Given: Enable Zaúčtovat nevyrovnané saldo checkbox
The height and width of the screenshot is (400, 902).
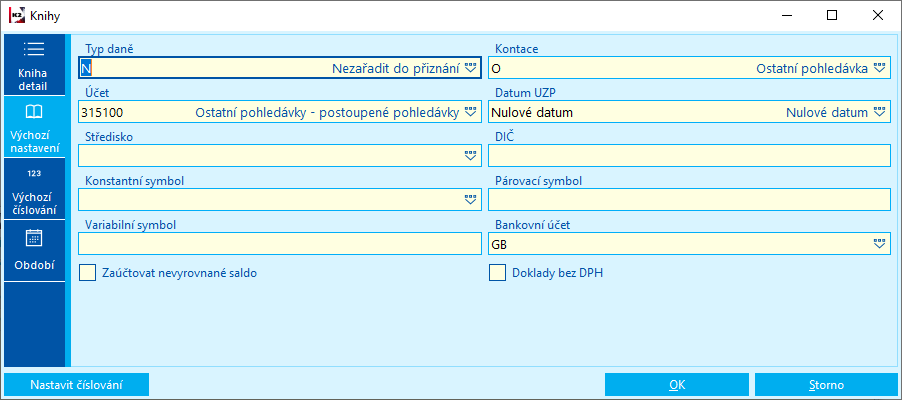Looking at the screenshot, I should click(x=87, y=273).
